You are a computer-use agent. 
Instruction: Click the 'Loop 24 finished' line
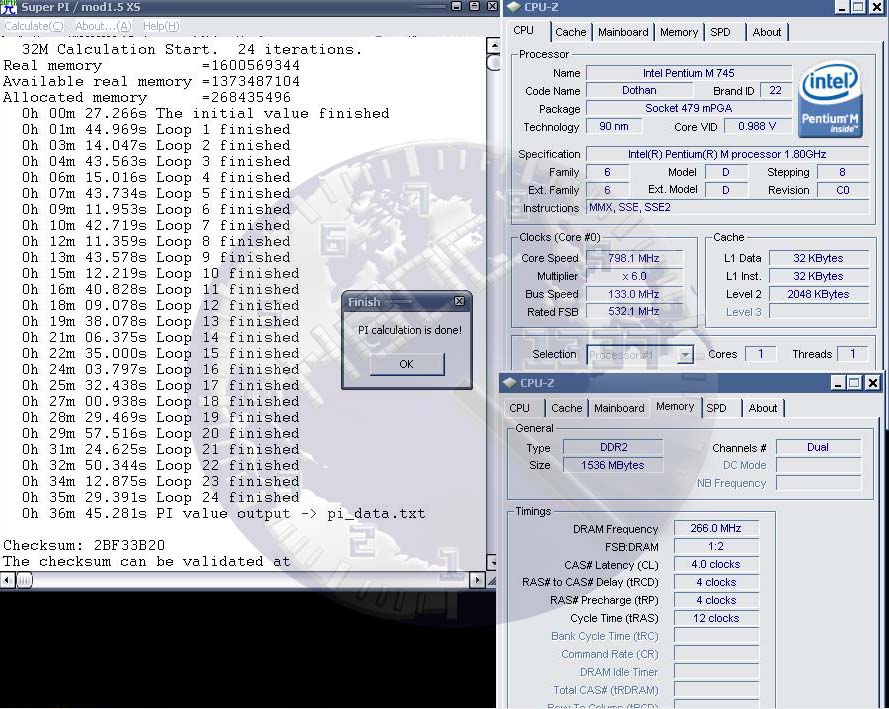click(x=160, y=498)
